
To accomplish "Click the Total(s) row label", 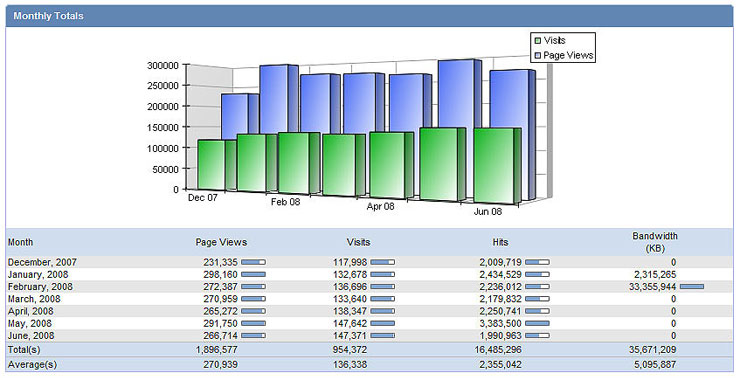I will [x=24, y=350].
